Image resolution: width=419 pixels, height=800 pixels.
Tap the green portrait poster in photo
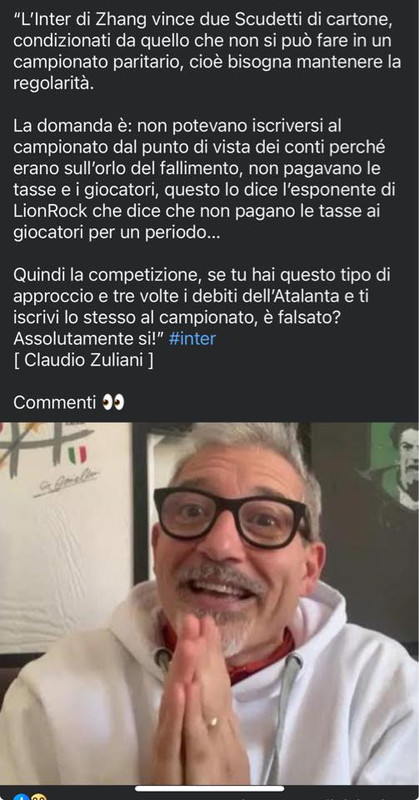[x=395, y=469]
